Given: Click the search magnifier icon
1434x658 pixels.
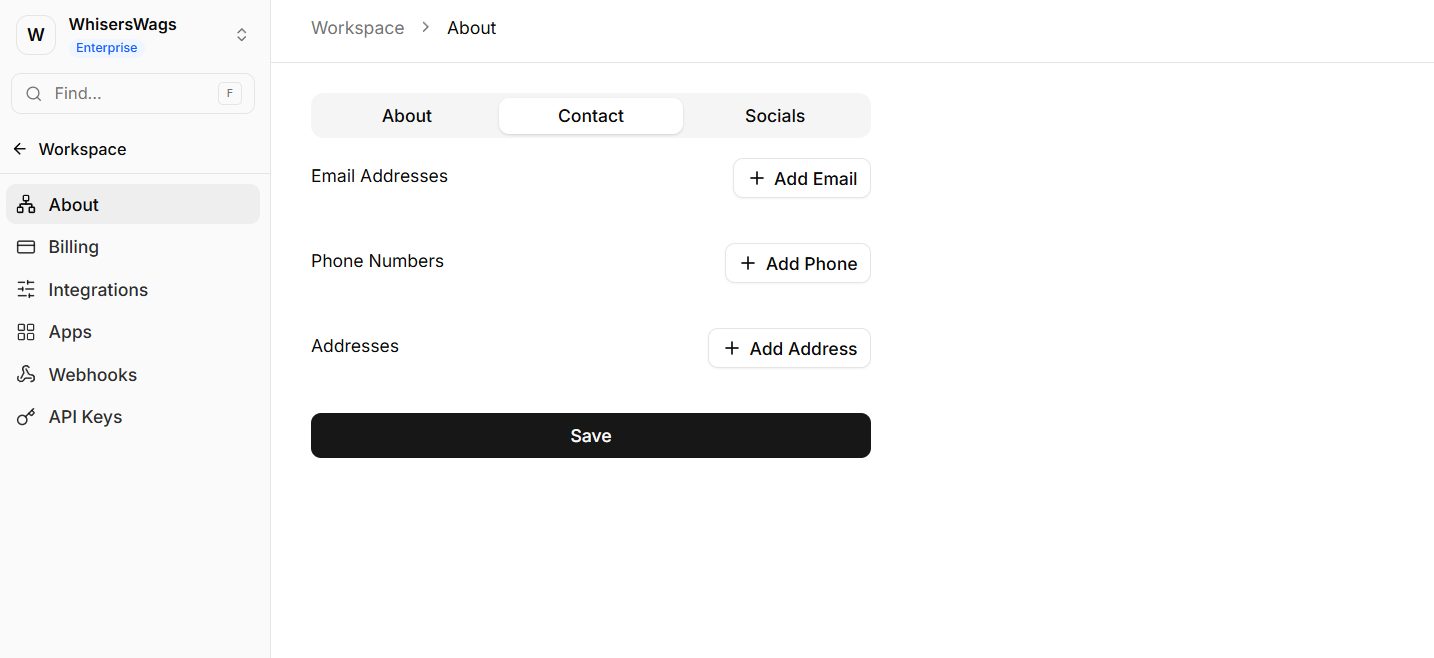Looking at the screenshot, I should click(34, 94).
